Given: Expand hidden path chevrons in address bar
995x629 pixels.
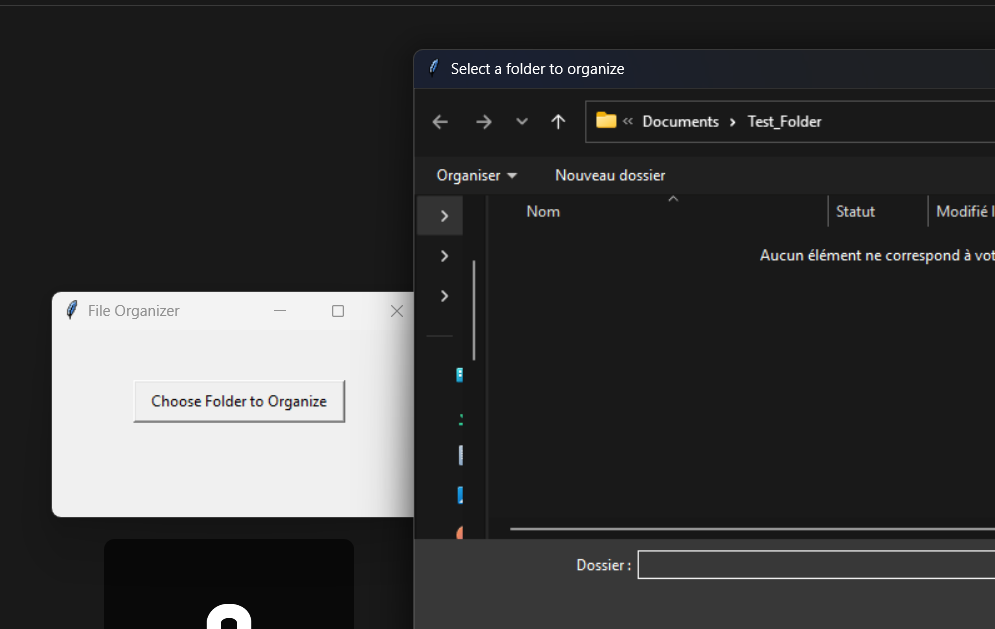Looking at the screenshot, I should pyautogui.click(x=628, y=121).
